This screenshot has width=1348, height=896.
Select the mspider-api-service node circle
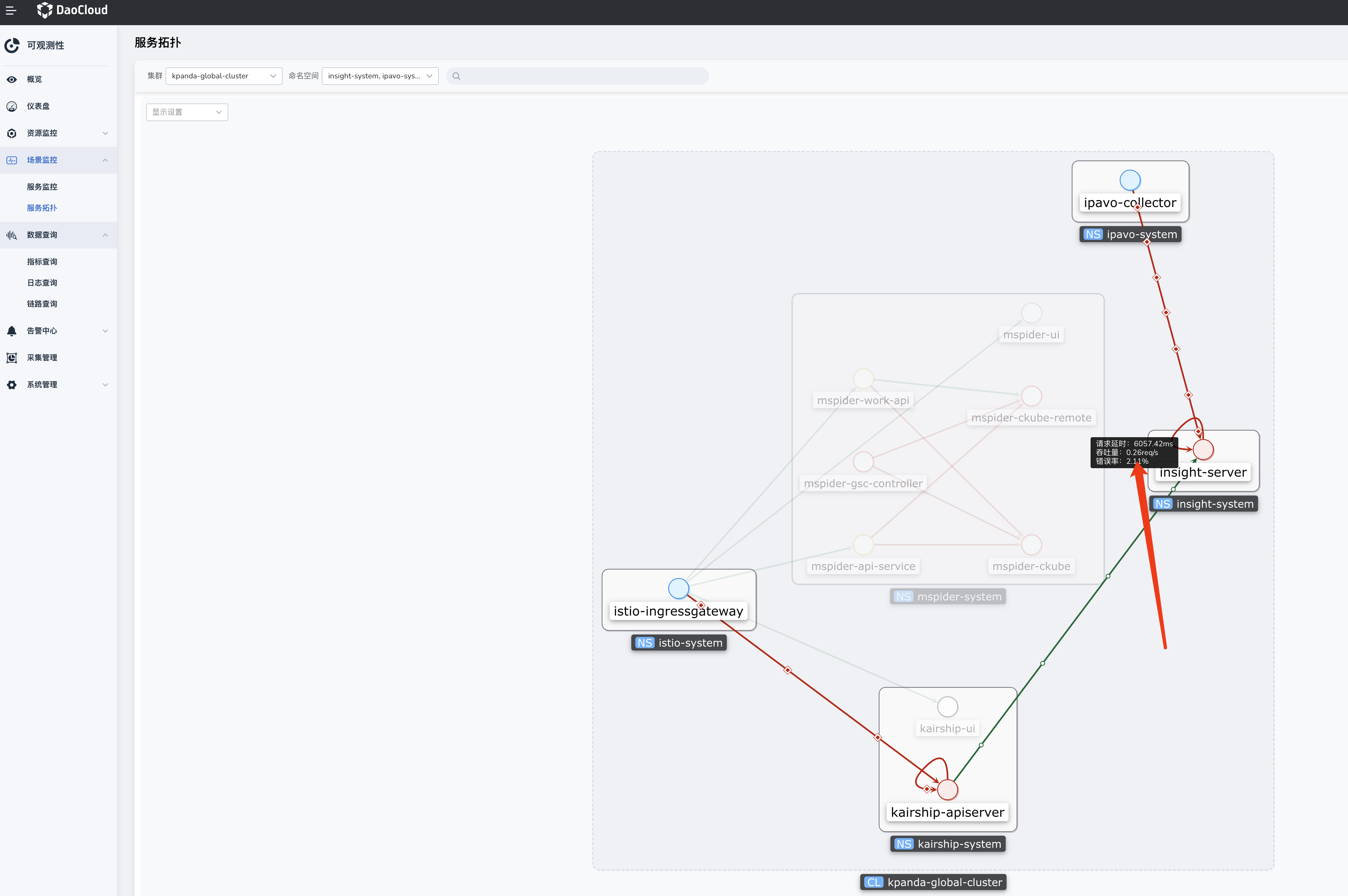coord(863,545)
